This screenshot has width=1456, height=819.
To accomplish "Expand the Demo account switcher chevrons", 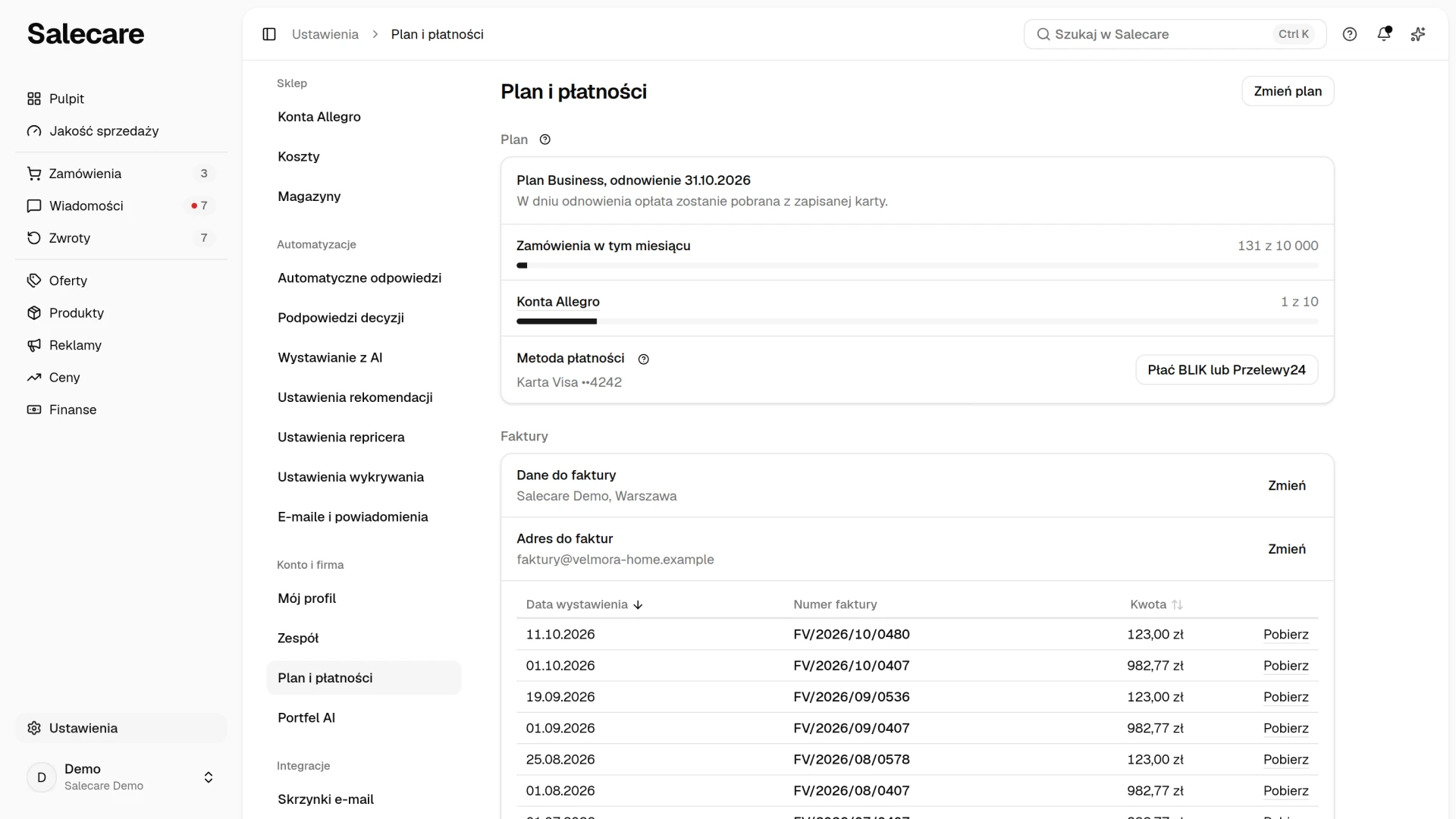I will pos(209,777).
